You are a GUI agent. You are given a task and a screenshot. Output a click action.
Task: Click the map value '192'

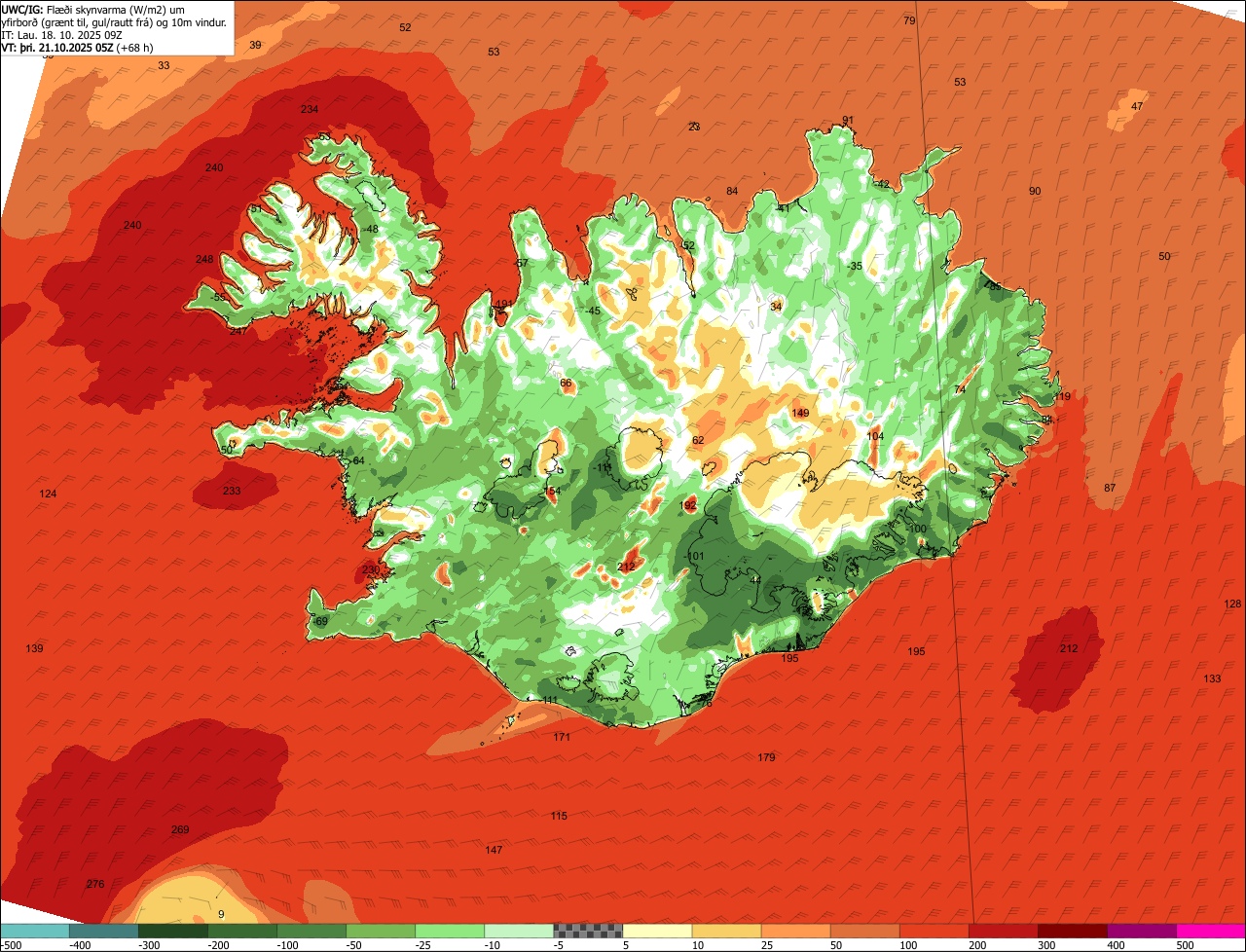688,505
